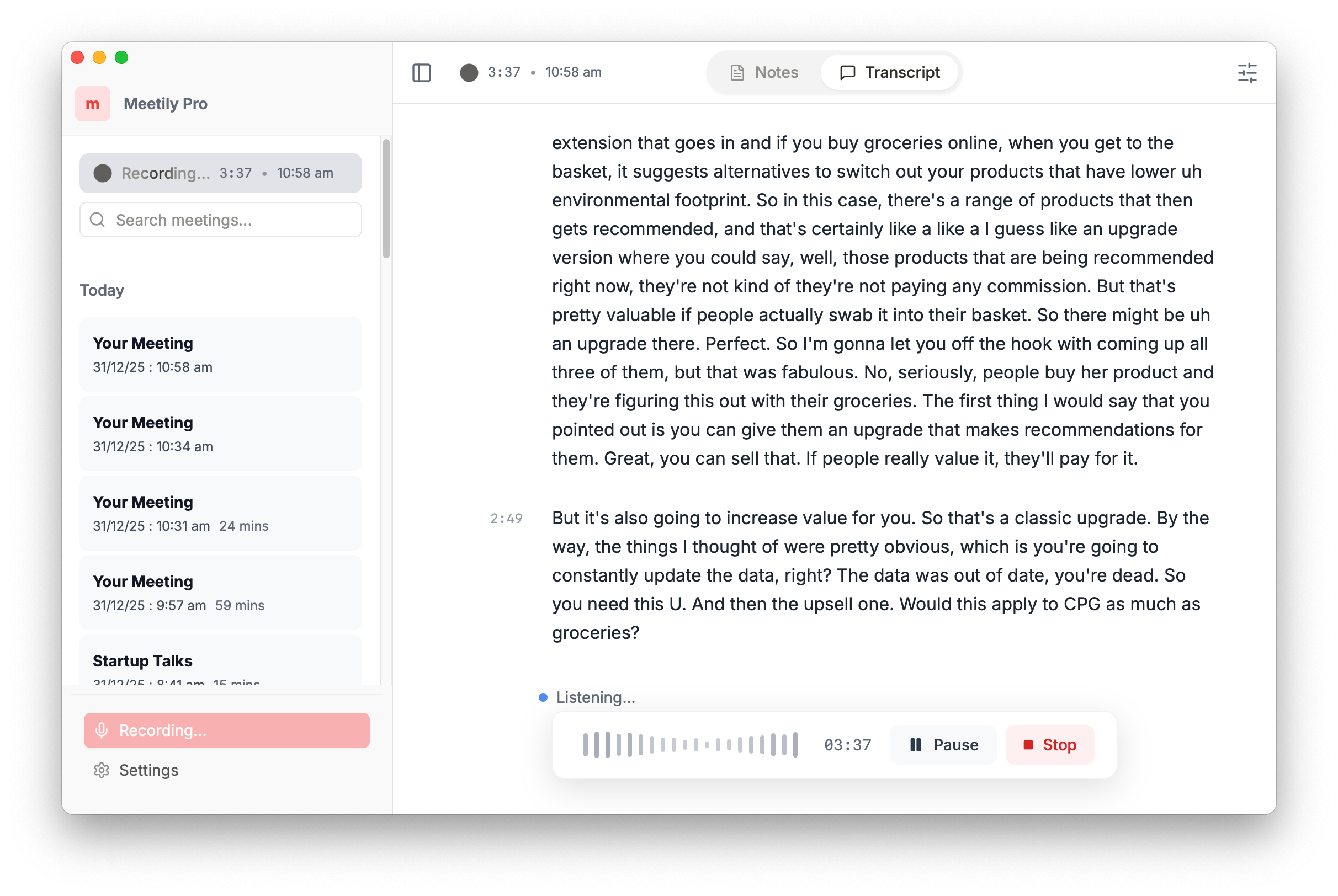Select the active Recording item in sidebar
Viewport: 1338px width, 896px height.
(221, 173)
